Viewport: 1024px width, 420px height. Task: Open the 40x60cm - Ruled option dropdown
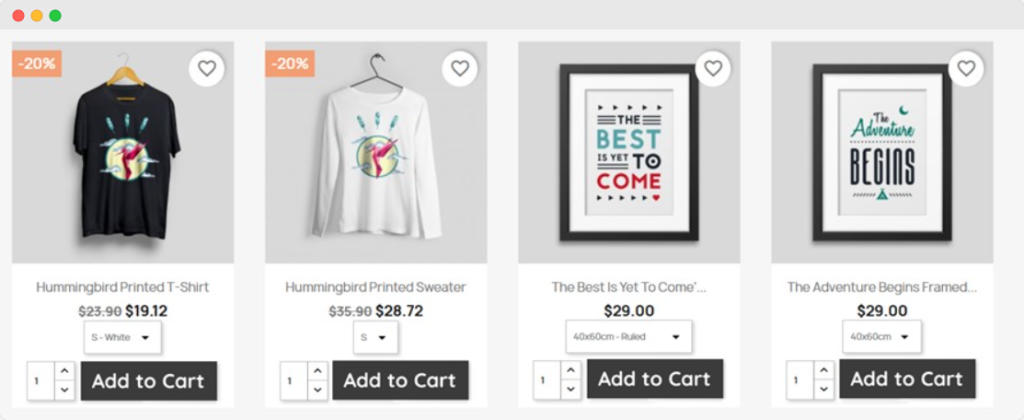click(628, 337)
